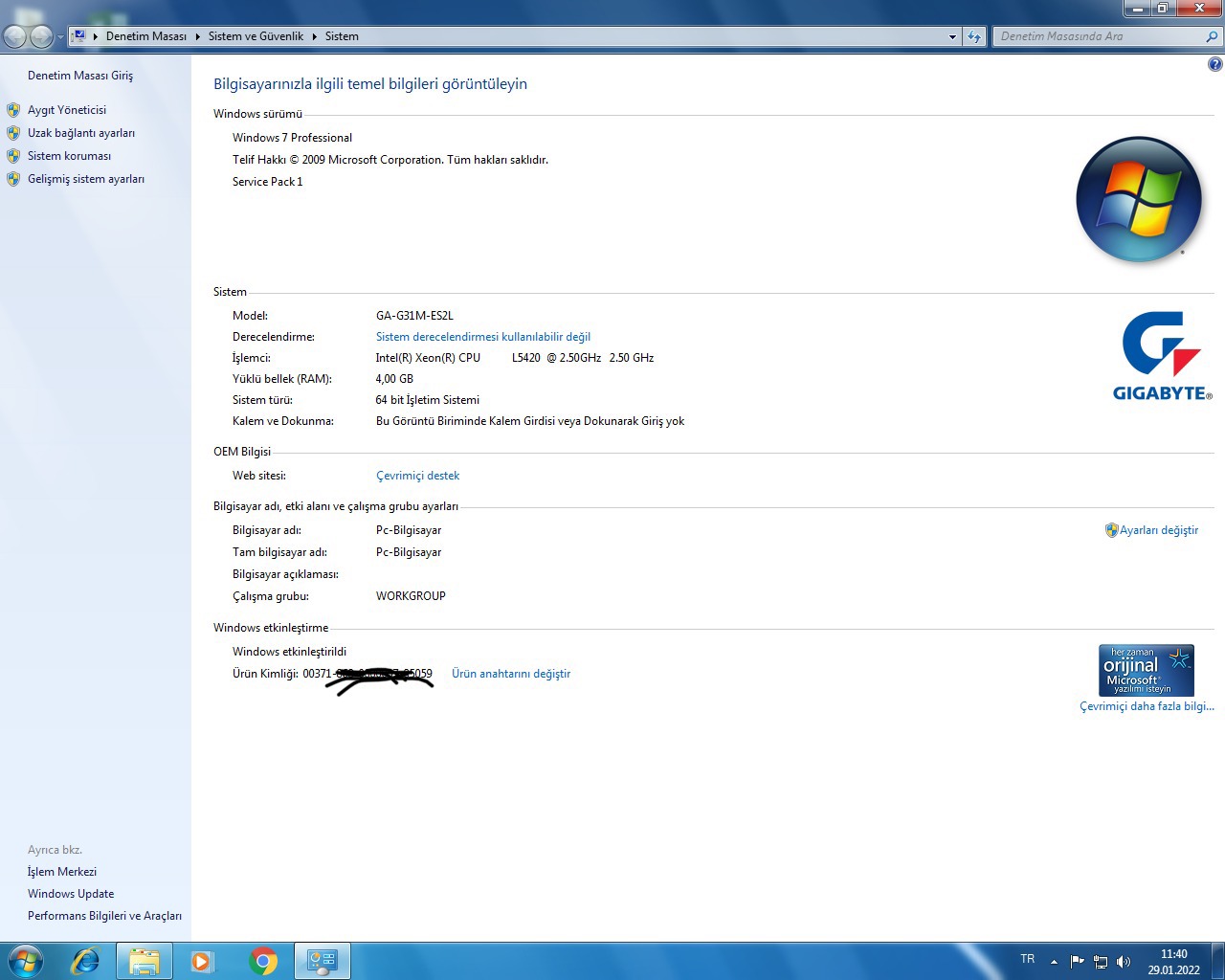Viewport: 1225px width, 980px height.
Task: Focus the Denetim Masasında Ara search box
Action: pos(1098,36)
